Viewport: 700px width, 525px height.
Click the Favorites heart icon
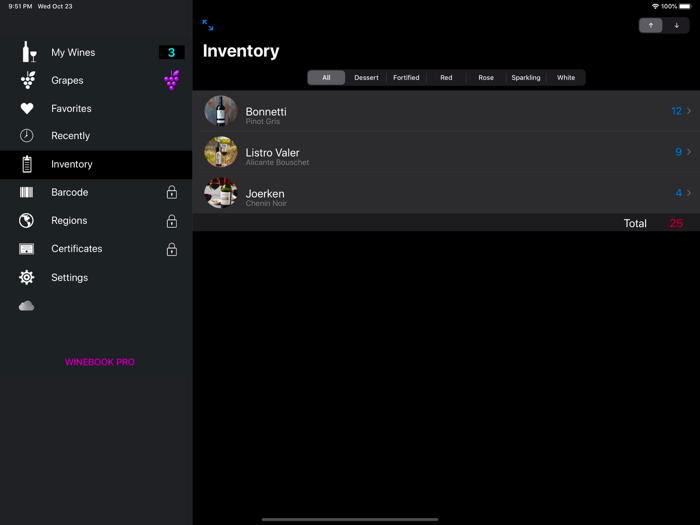tap(27, 108)
